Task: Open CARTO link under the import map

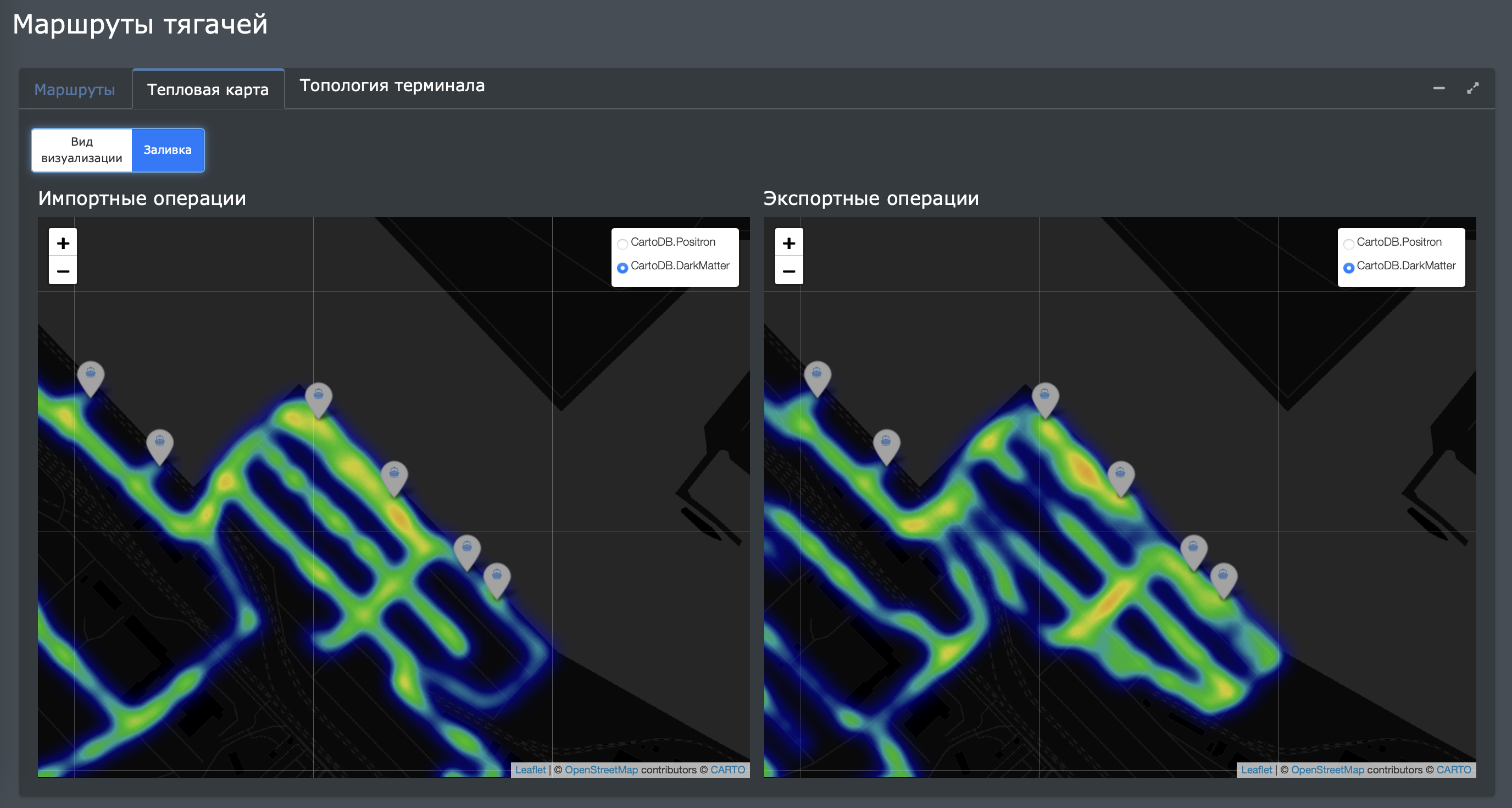Action: click(x=727, y=769)
